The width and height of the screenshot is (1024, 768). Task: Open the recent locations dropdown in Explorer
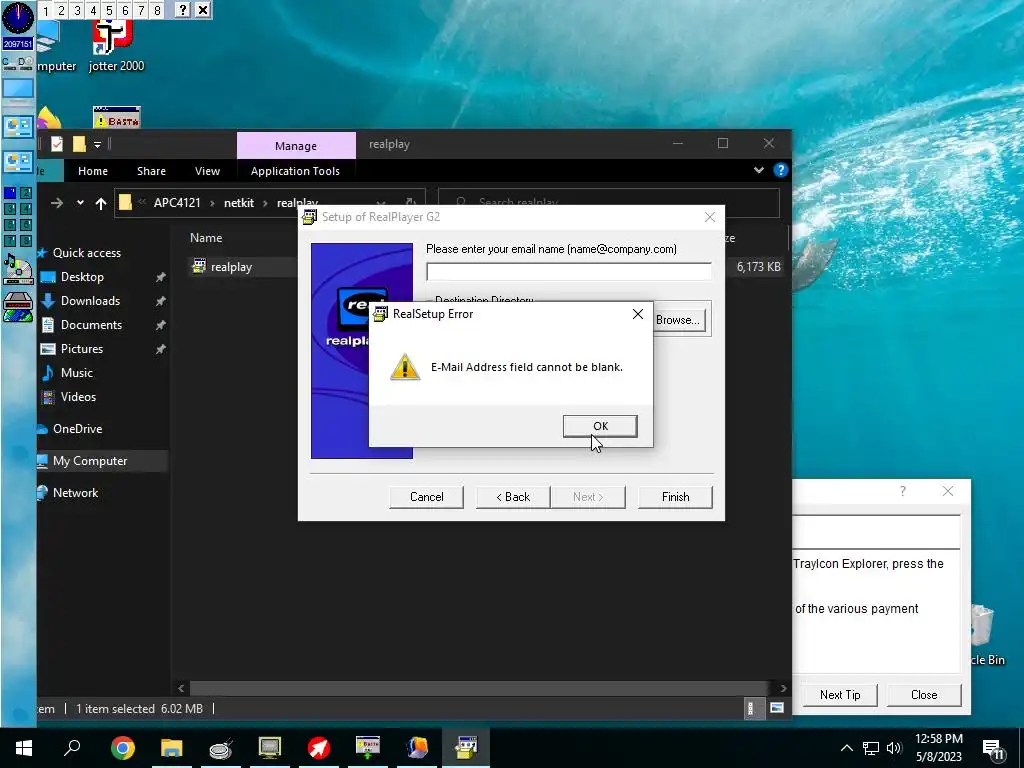80,203
